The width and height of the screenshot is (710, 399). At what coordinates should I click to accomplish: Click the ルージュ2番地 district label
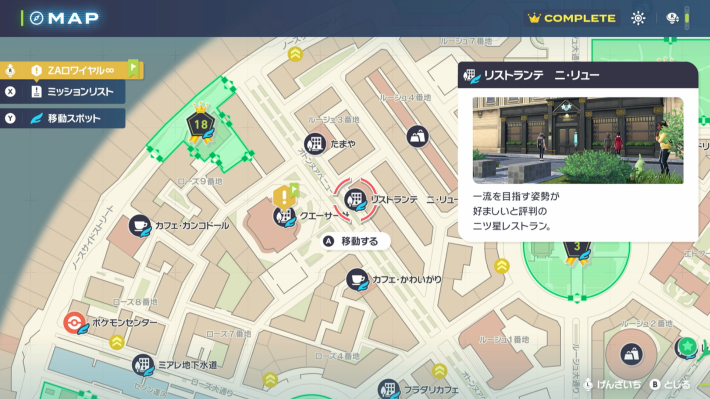point(647,323)
